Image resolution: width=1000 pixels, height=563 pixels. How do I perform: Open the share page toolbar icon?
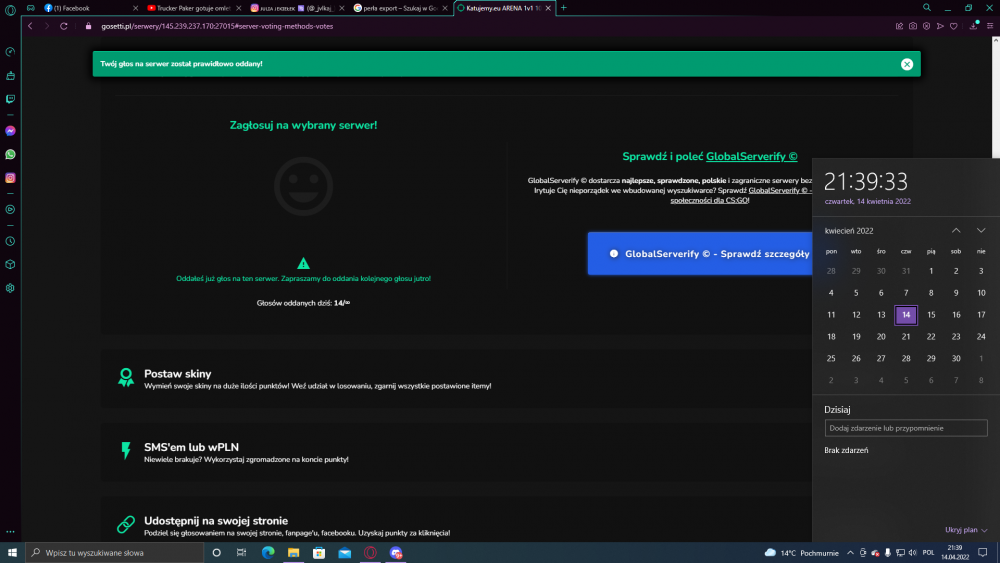point(899,26)
